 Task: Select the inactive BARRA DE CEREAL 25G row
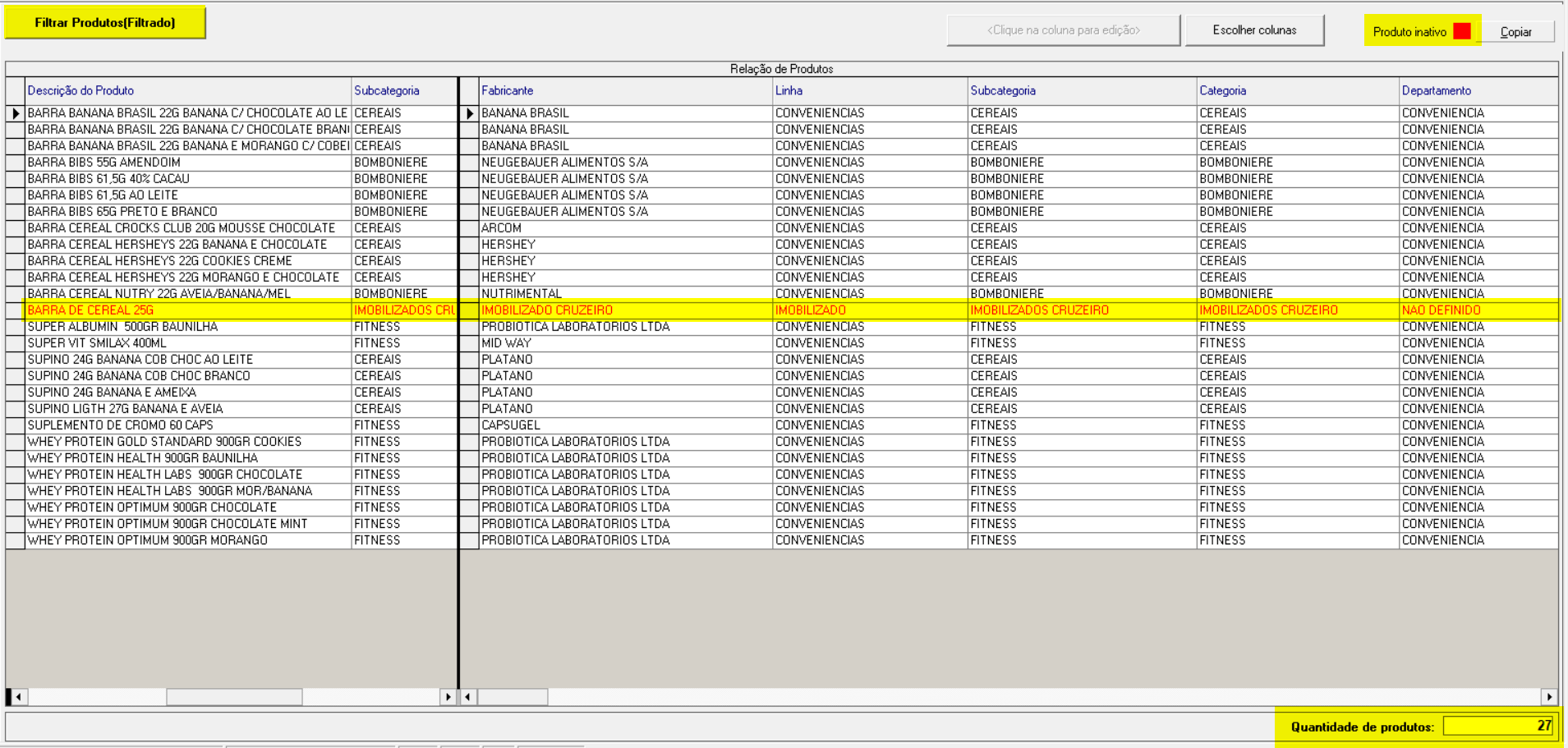[x=90, y=310]
